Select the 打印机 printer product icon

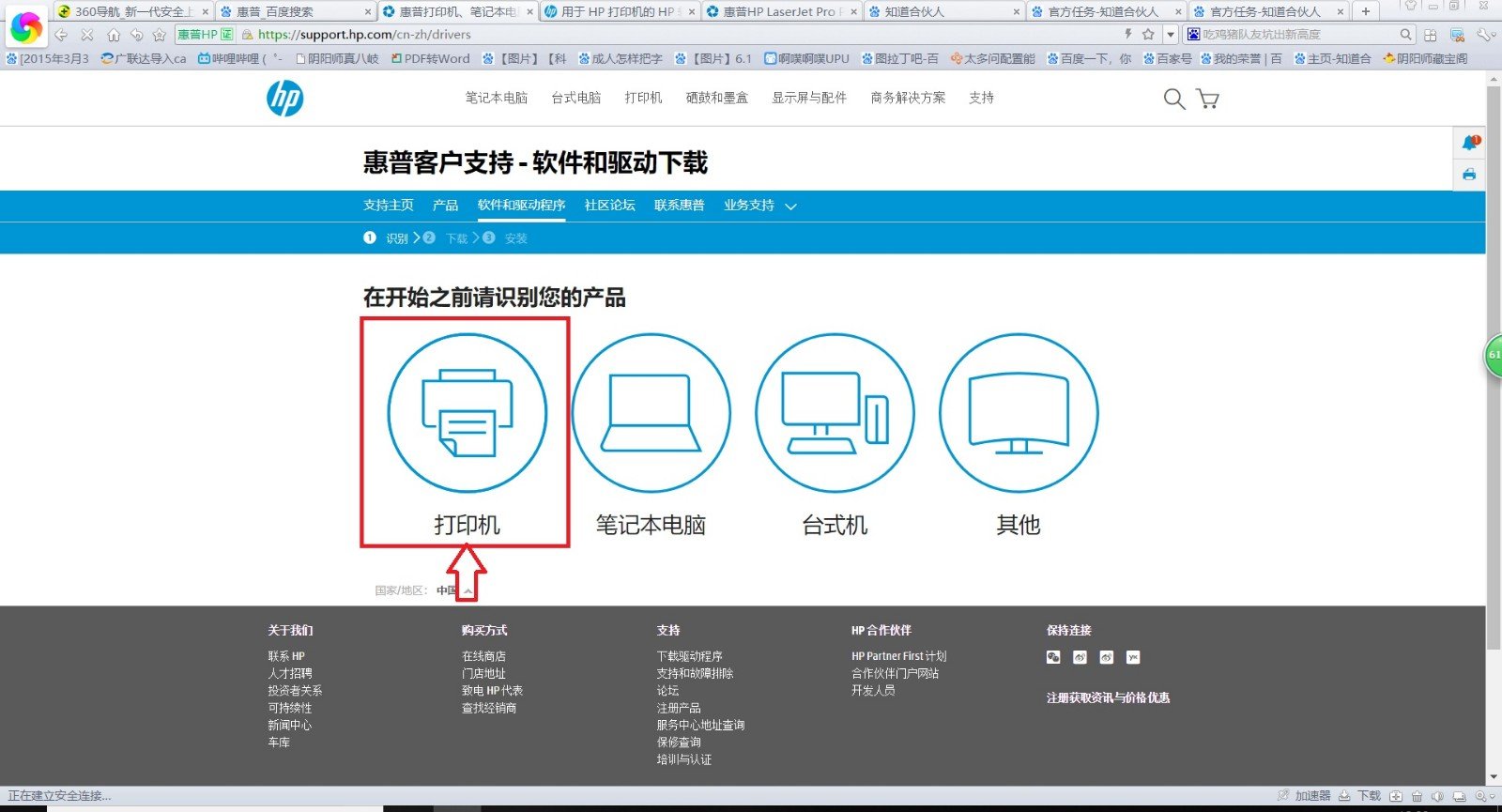(467, 413)
